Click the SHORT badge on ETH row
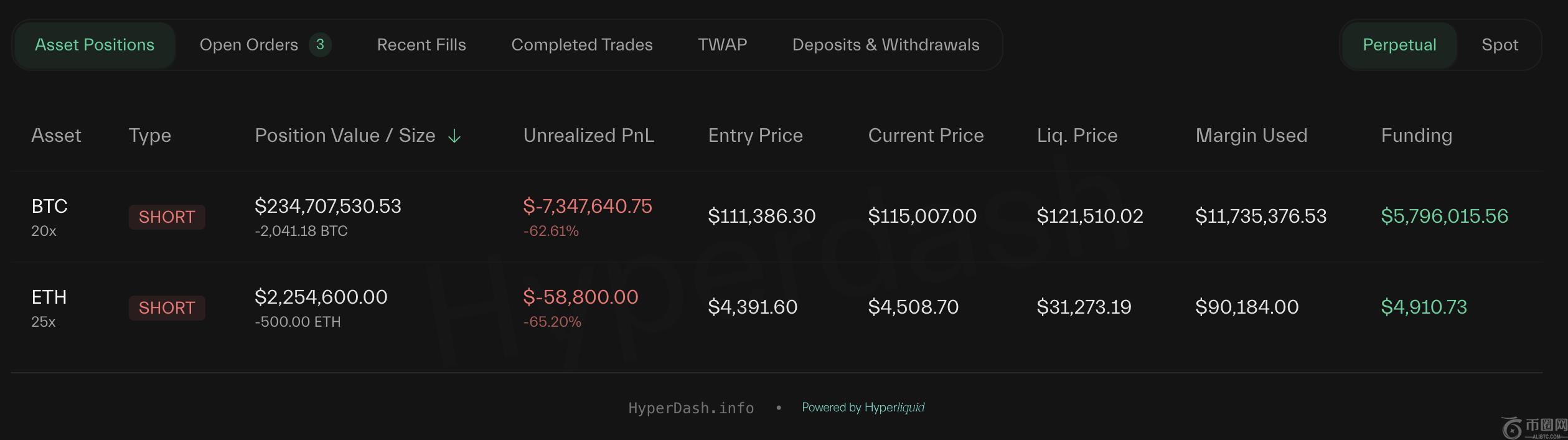Screen dimensions: 1568x440 (x=167, y=308)
